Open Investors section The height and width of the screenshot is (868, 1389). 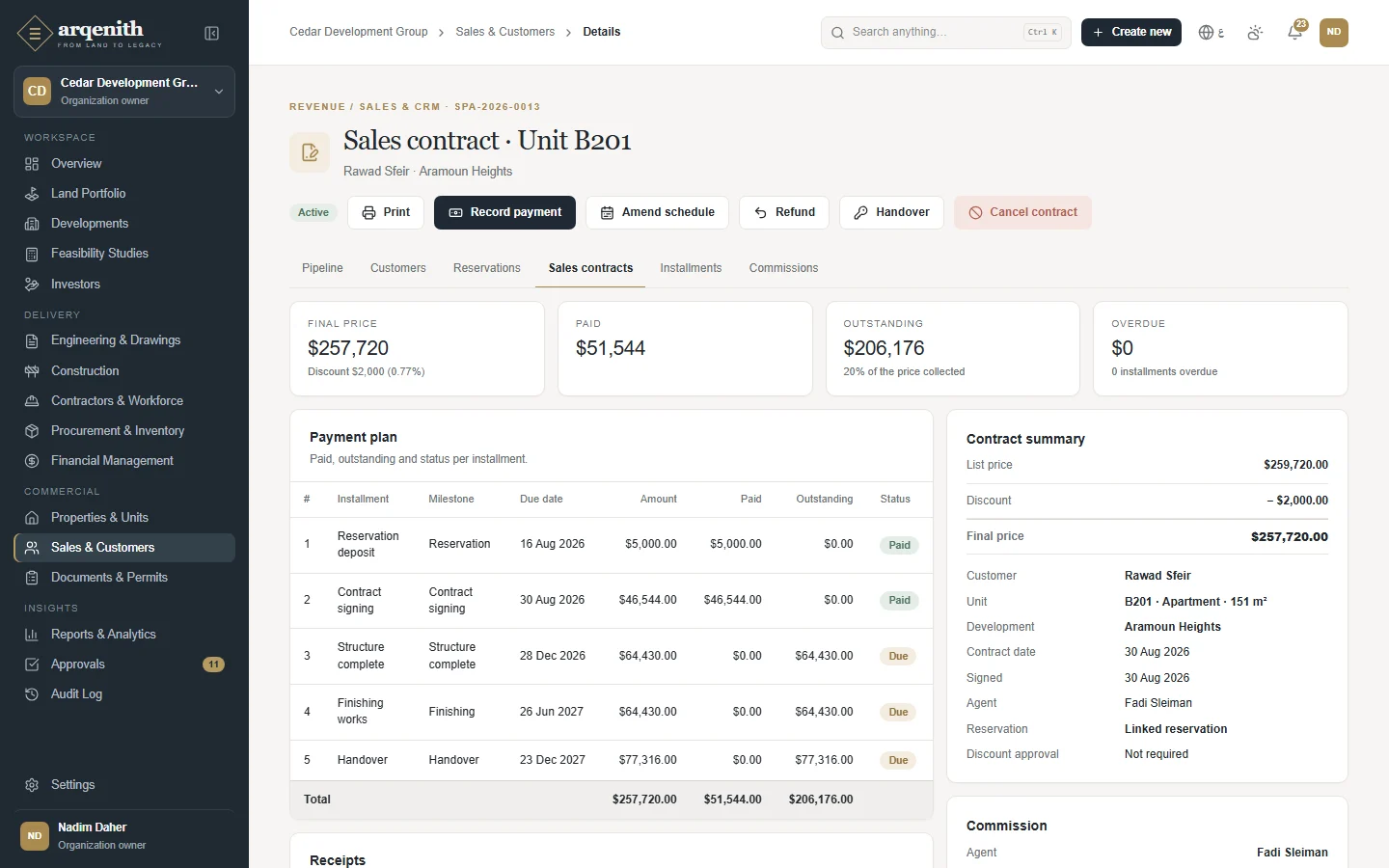[124, 285]
